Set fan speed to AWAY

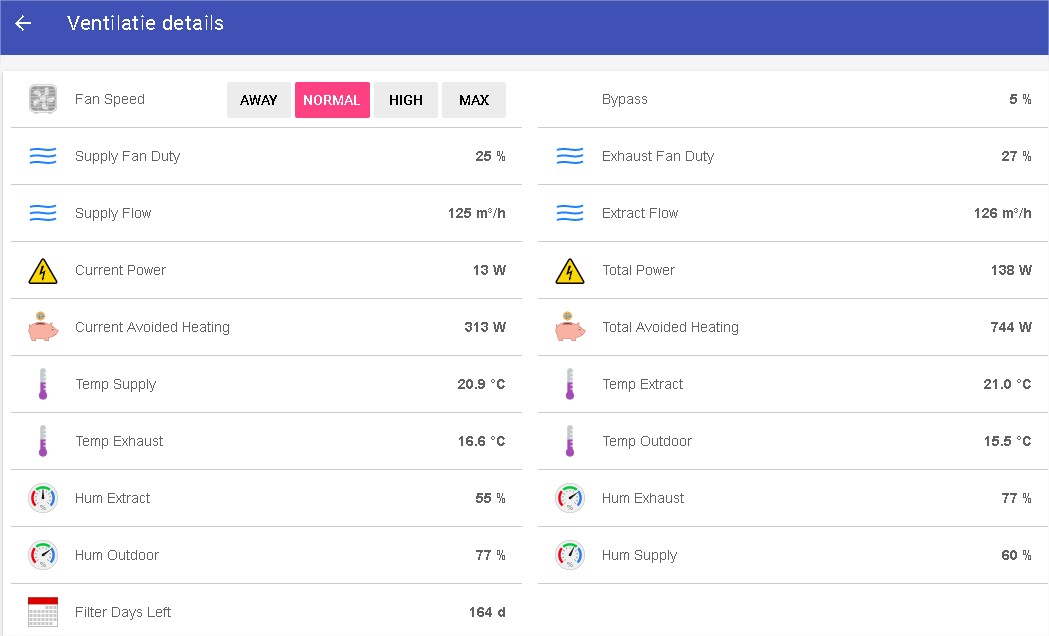coord(259,100)
